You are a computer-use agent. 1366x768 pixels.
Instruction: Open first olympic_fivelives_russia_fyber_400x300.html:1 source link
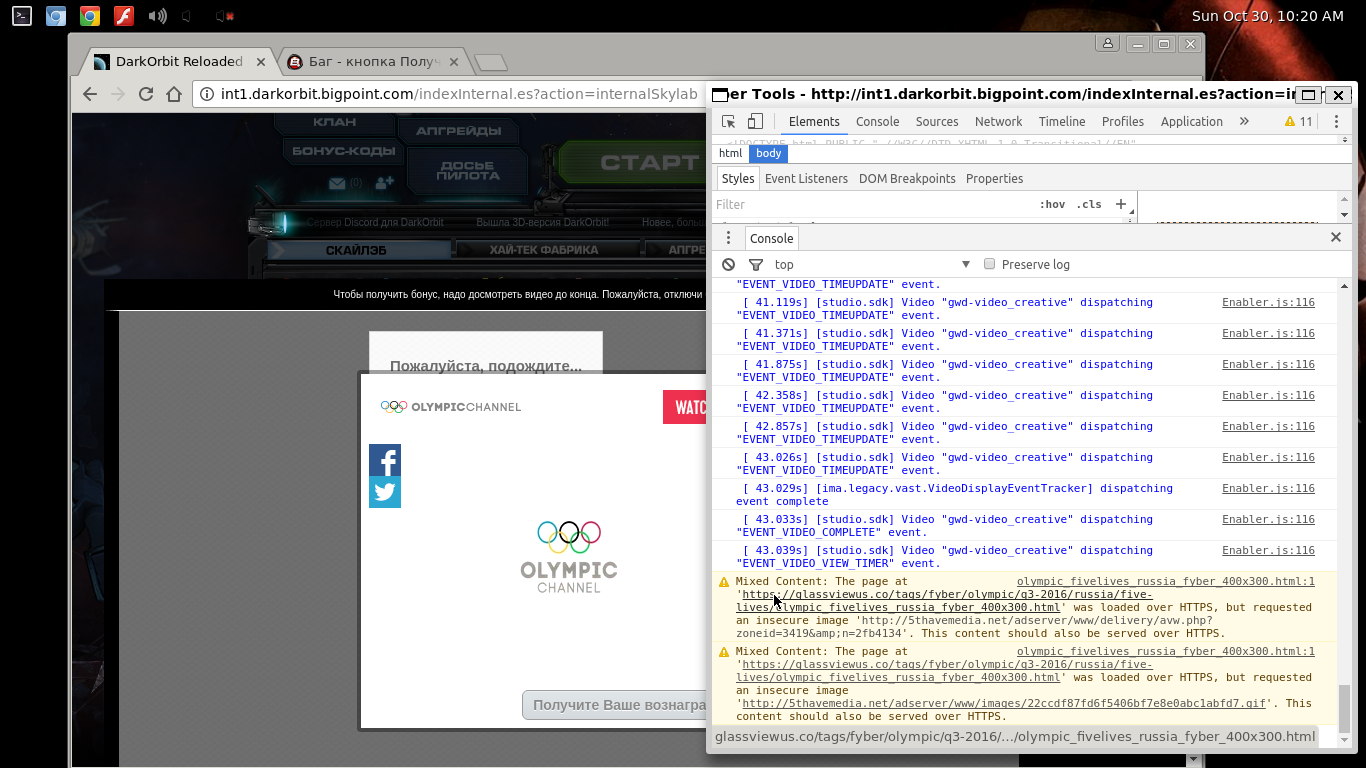pos(1165,581)
